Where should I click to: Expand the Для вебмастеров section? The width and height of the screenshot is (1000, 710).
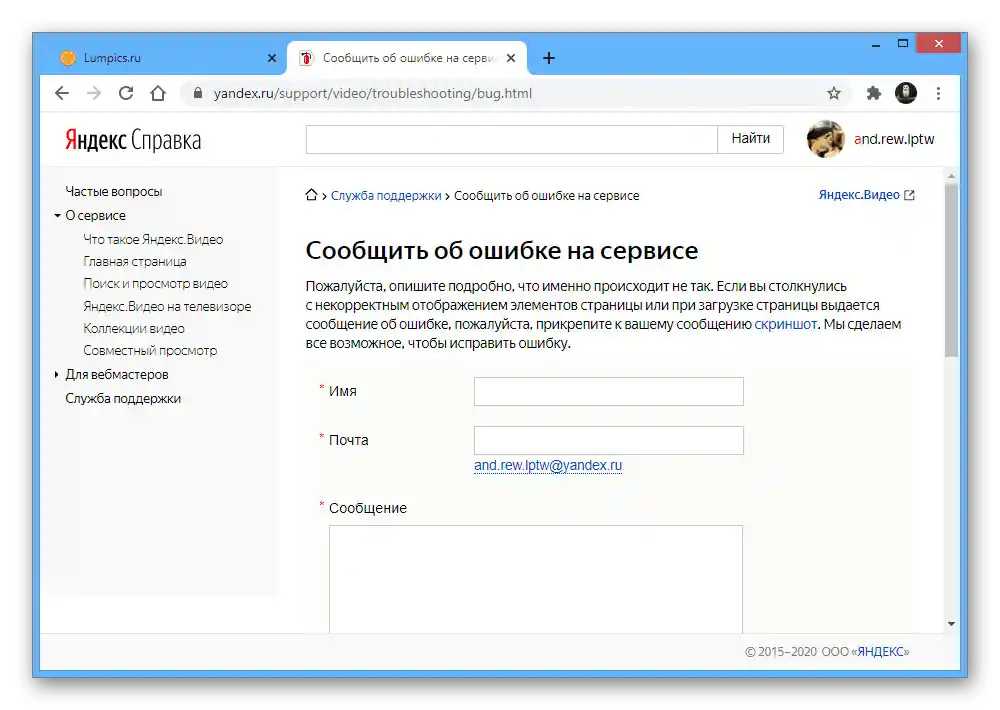pos(57,374)
